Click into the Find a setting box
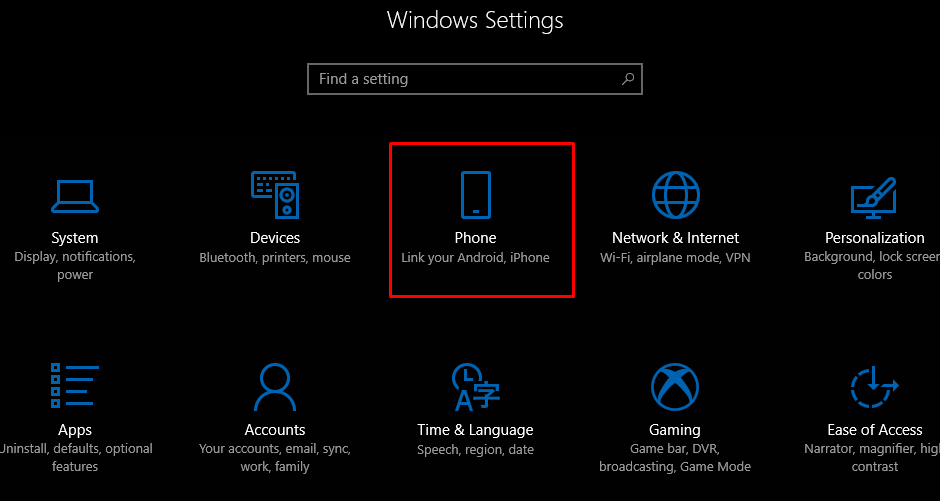Image resolution: width=940 pixels, height=501 pixels. 475,79
